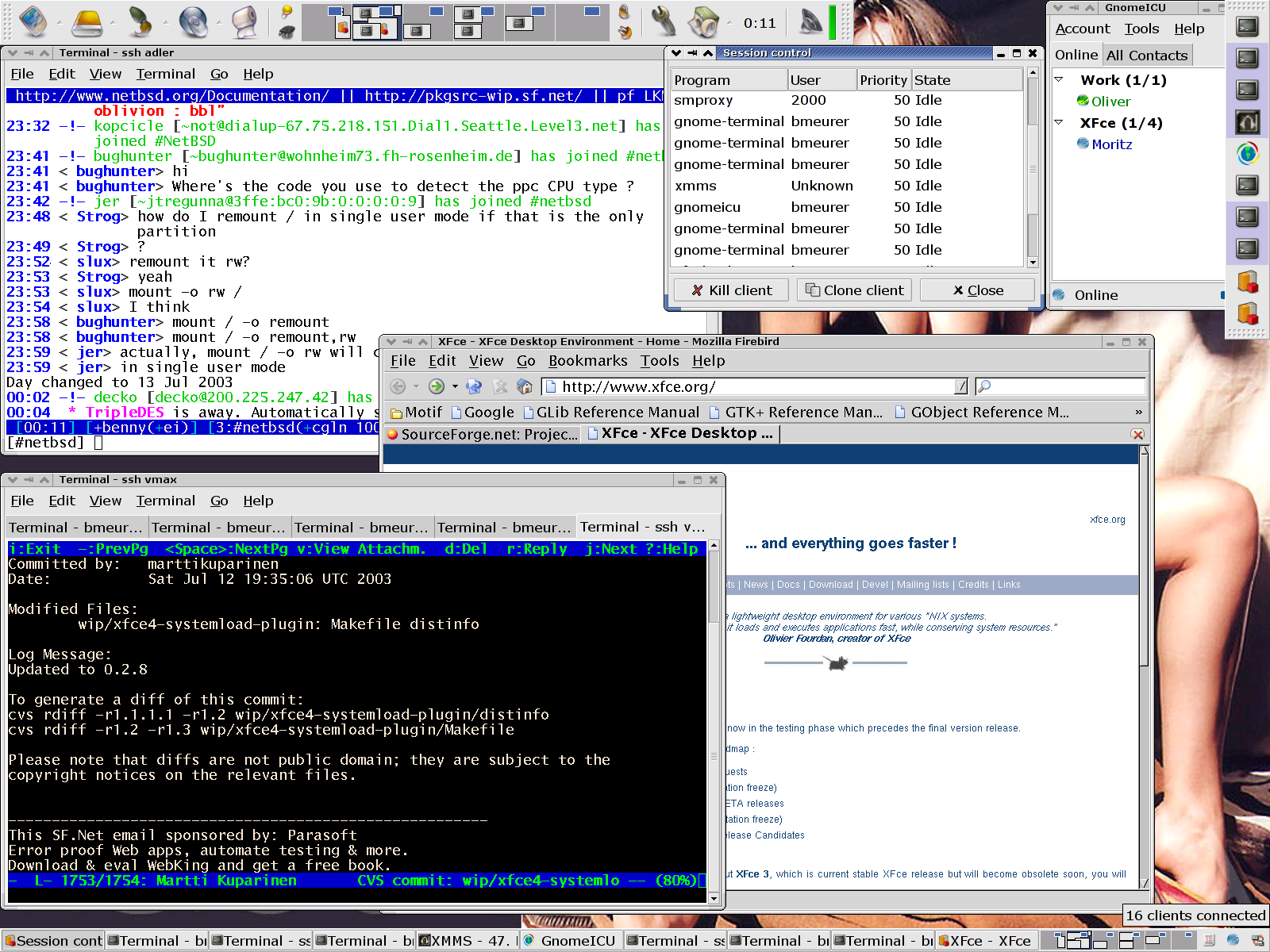This screenshot has width=1270, height=952.
Task: Shade the Terminal ssh adler window
Action: (44, 53)
